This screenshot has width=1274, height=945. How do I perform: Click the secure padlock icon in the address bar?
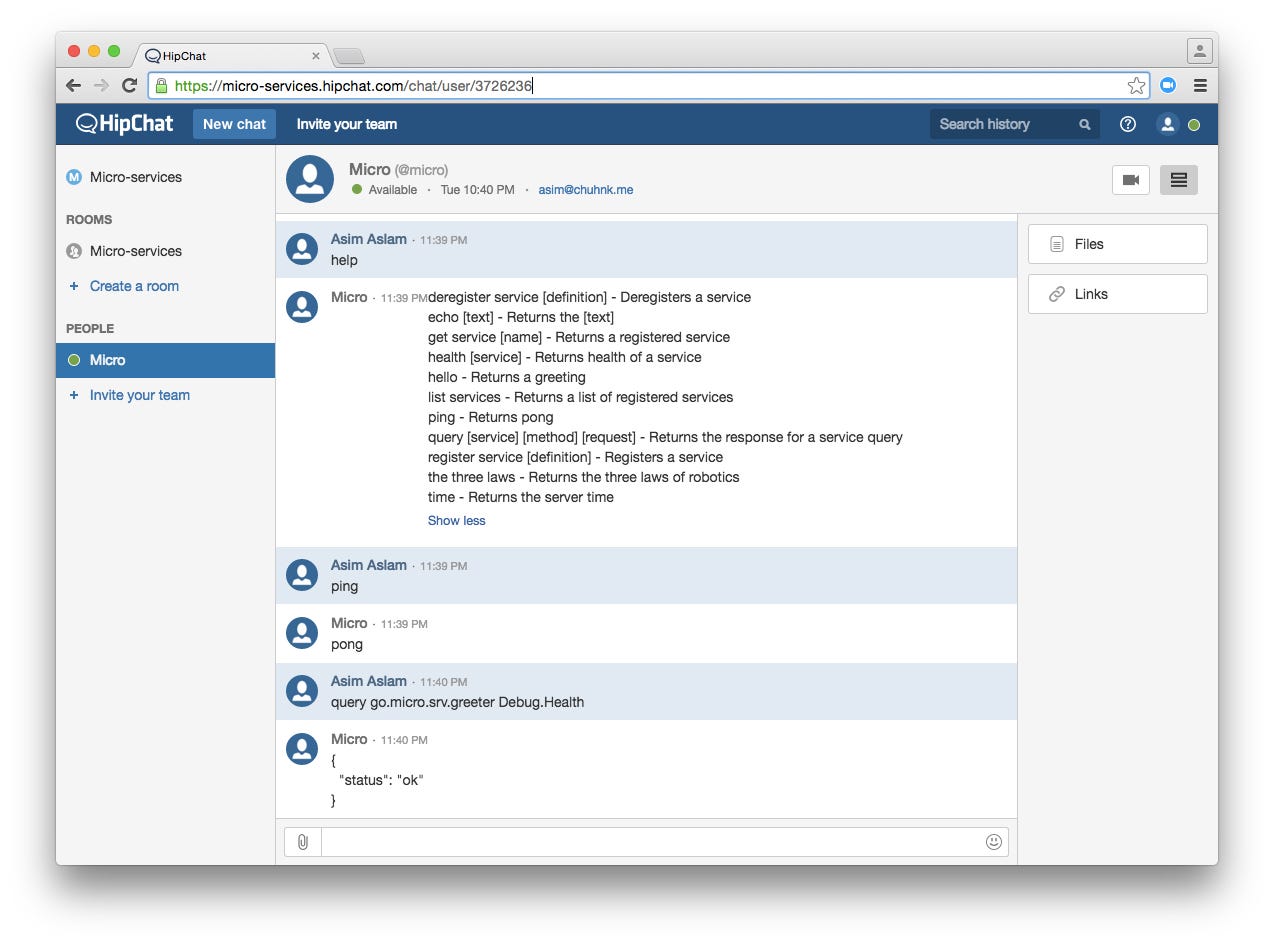point(161,86)
